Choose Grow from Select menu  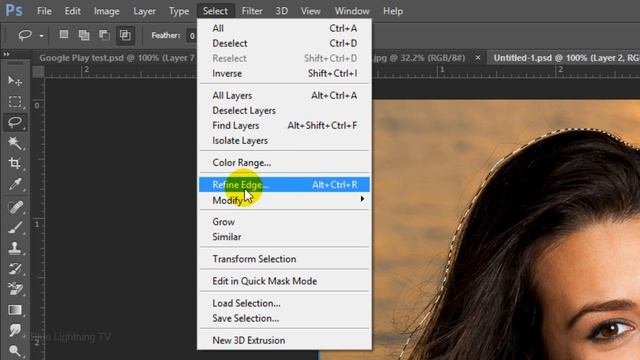point(284,222)
